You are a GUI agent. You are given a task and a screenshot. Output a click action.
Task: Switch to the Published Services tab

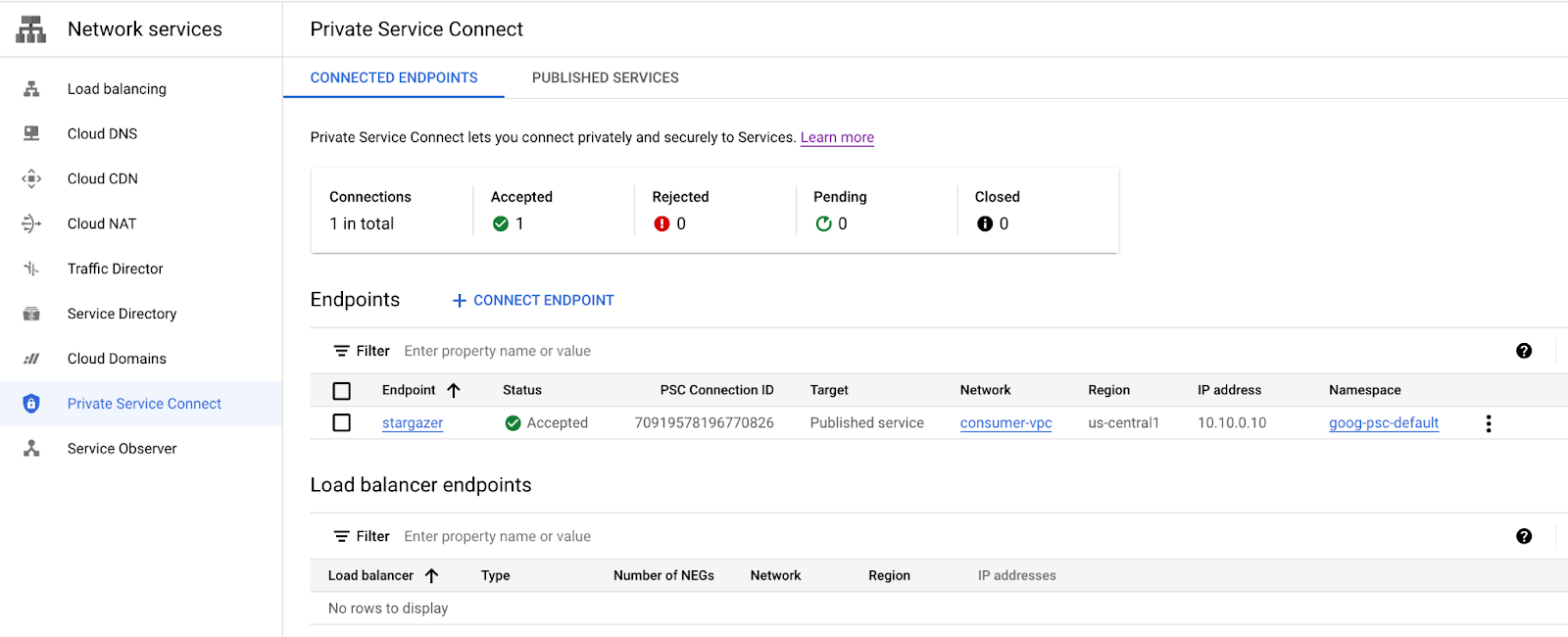[605, 77]
